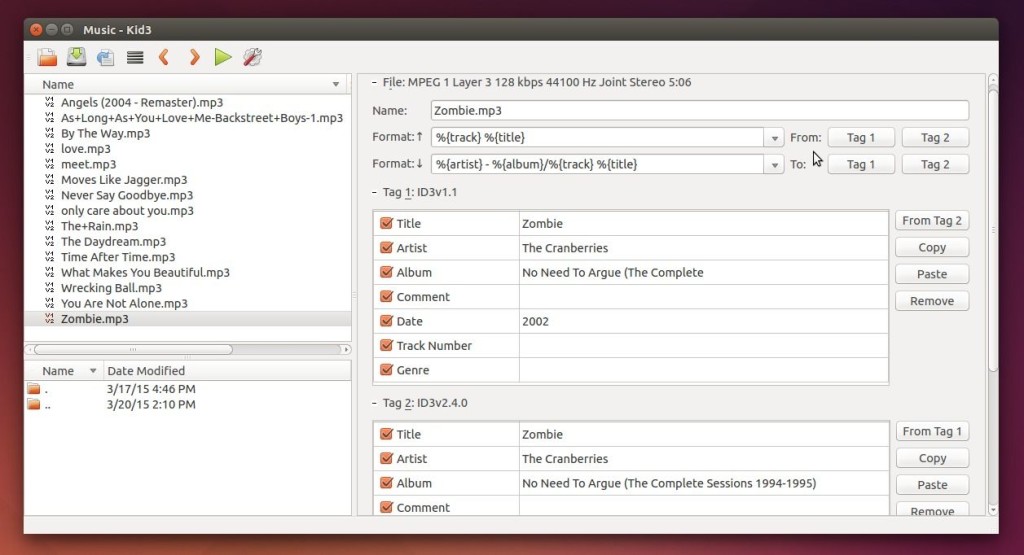This screenshot has height=555, width=1024.
Task: Click the From Tag 2 button
Action: (x=932, y=221)
